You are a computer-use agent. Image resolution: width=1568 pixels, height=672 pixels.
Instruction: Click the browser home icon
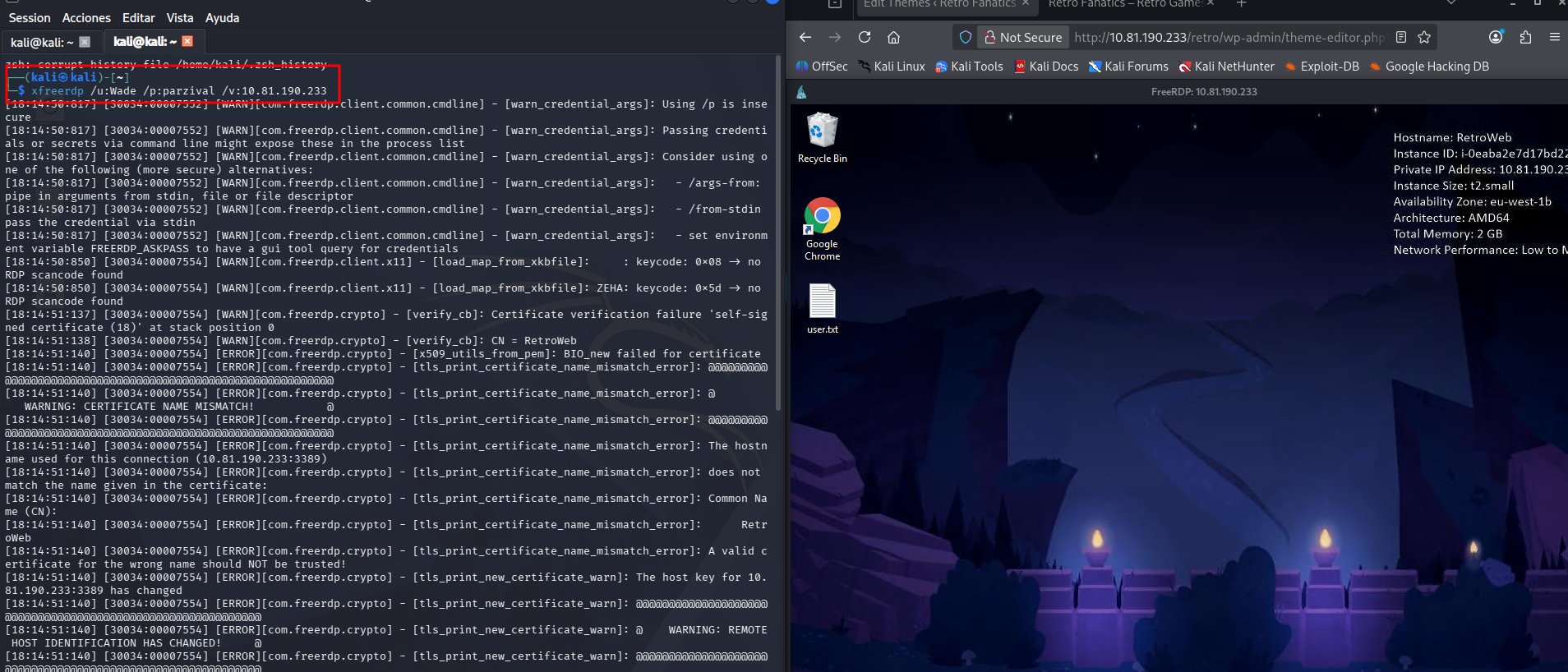coord(893,37)
